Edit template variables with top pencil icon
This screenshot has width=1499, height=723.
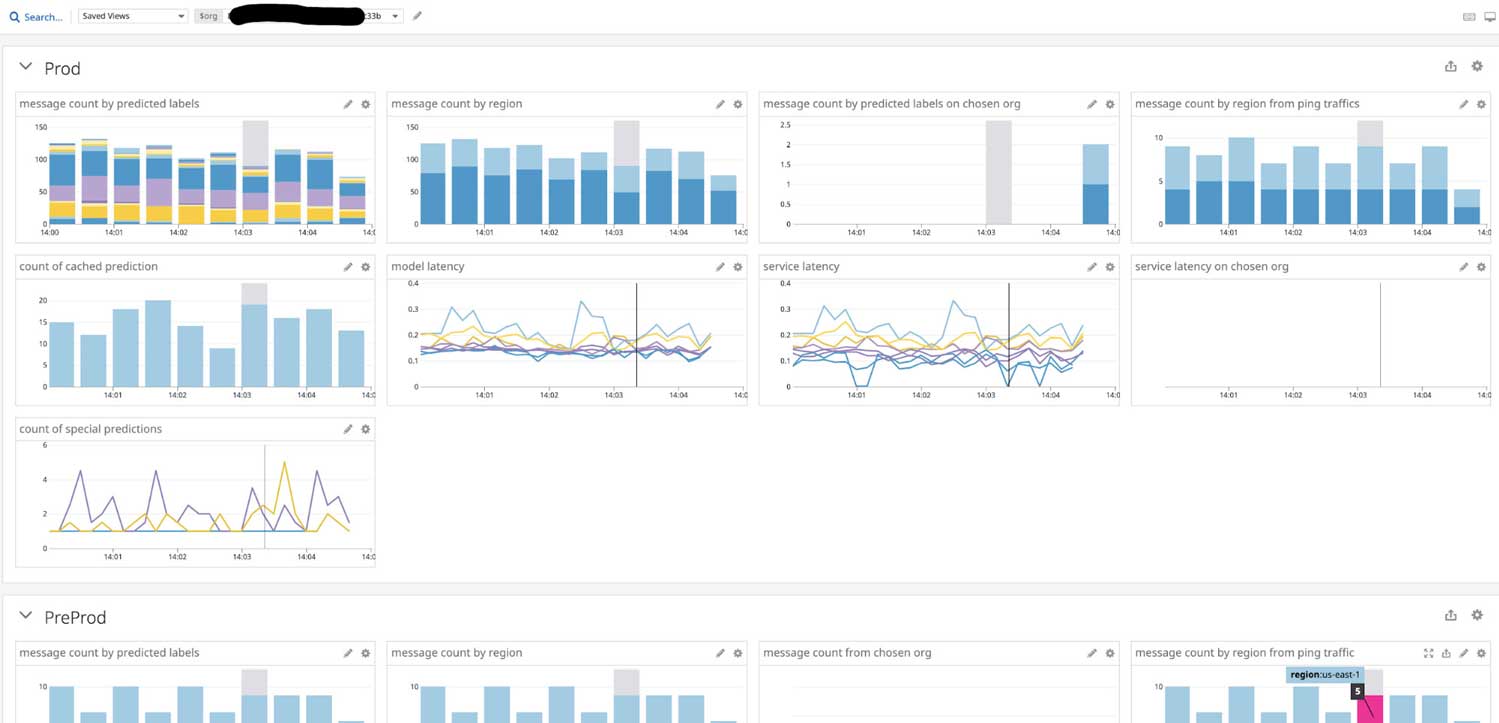[417, 16]
